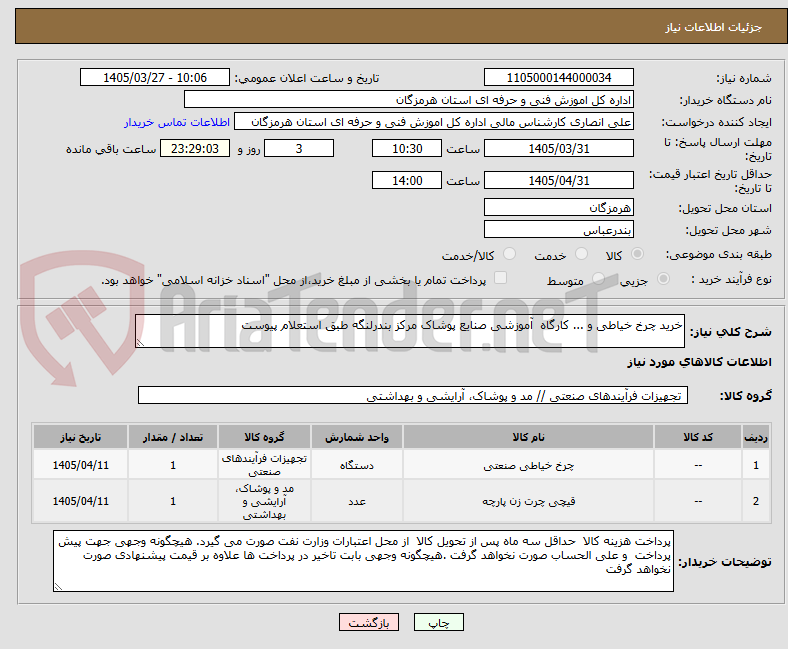This screenshot has width=788, height=649.
Task: Click the واحد شمارش column header
Action: (x=357, y=437)
